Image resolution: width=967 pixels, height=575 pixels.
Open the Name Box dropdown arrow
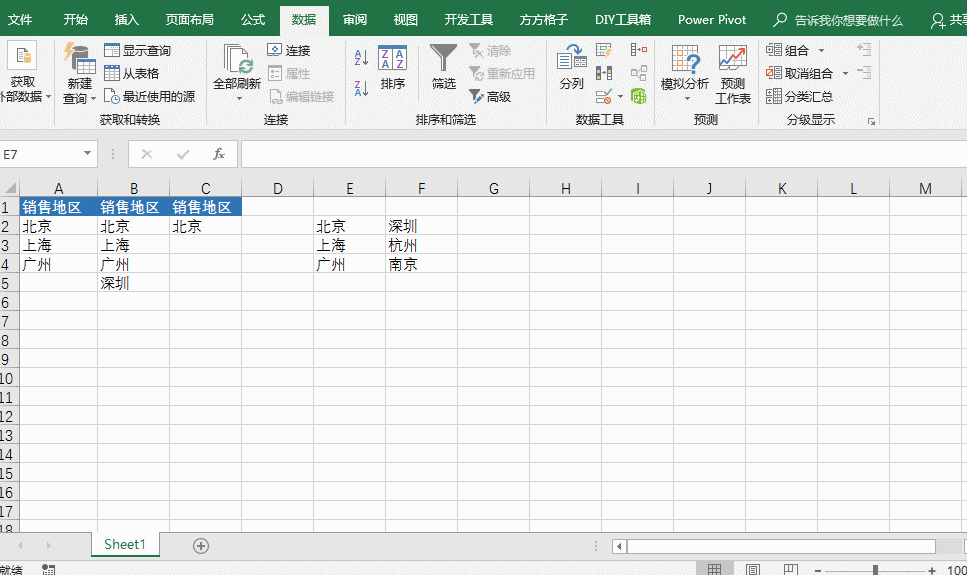tap(88, 154)
